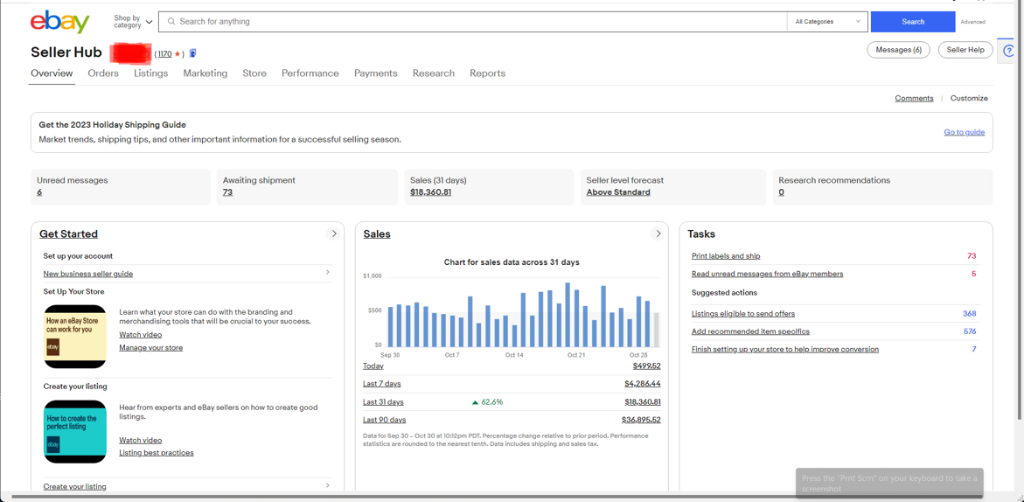Click Customize
Viewport: 1024px width, 502px height.
pyautogui.click(x=969, y=98)
